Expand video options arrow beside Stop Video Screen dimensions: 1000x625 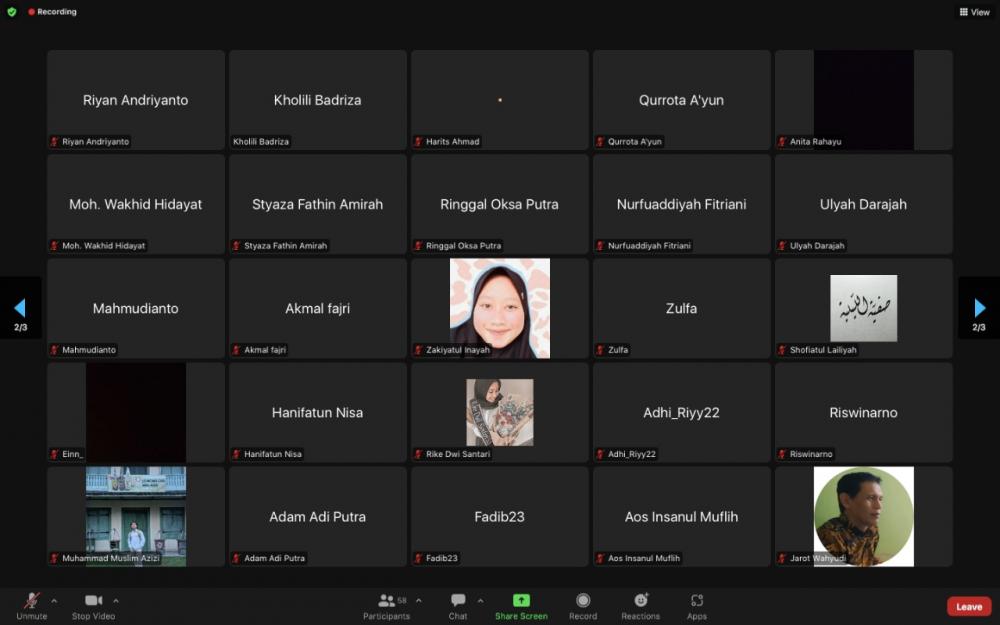[116, 601]
